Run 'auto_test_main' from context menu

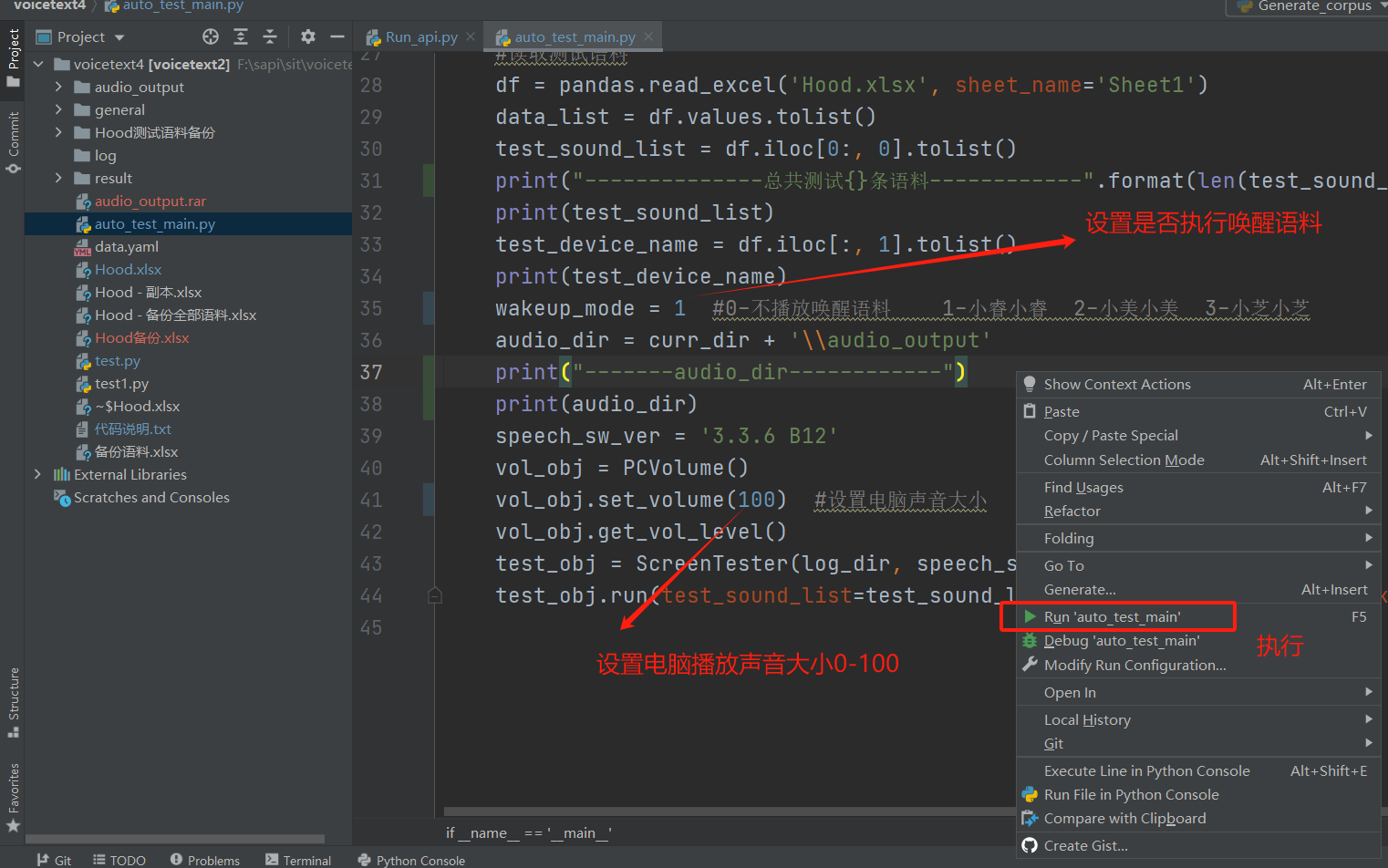click(1198, 616)
